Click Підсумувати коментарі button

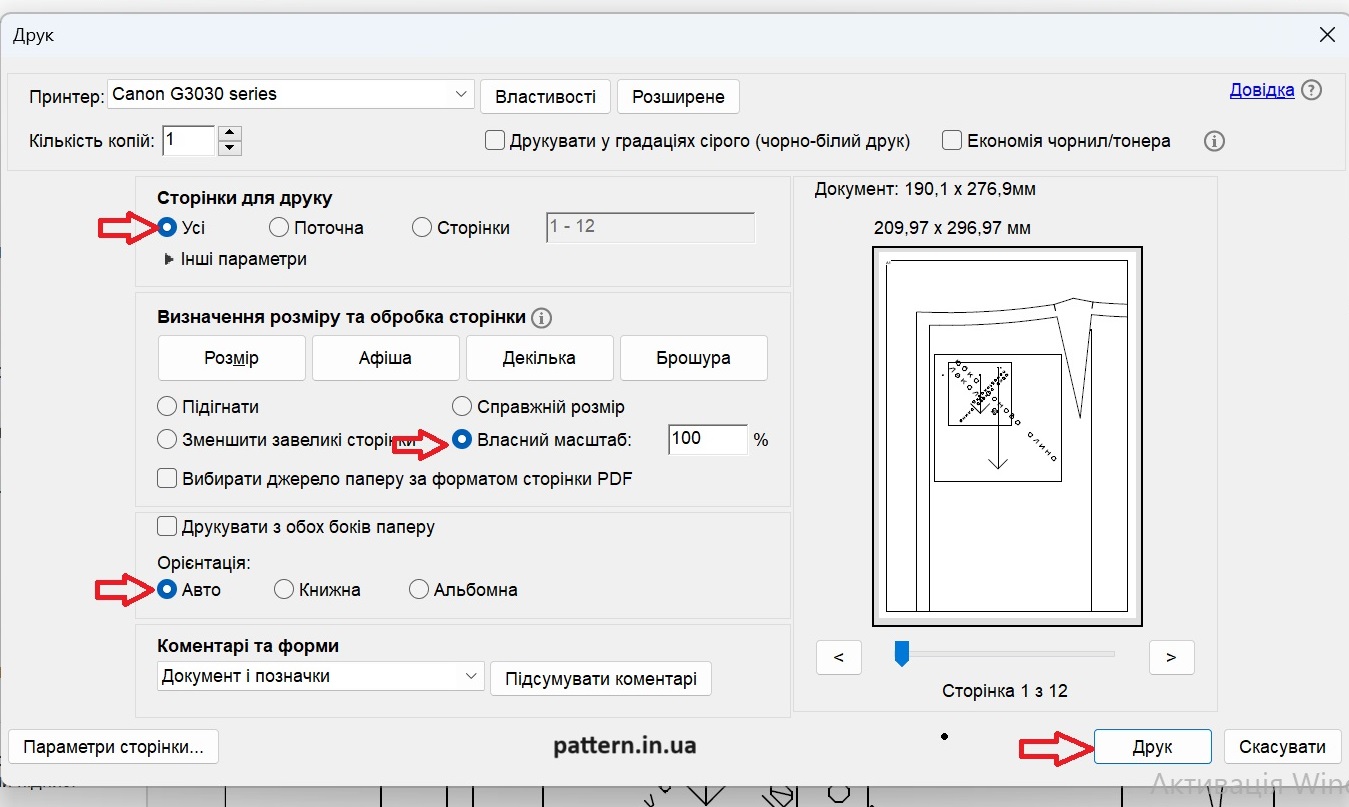click(601, 679)
